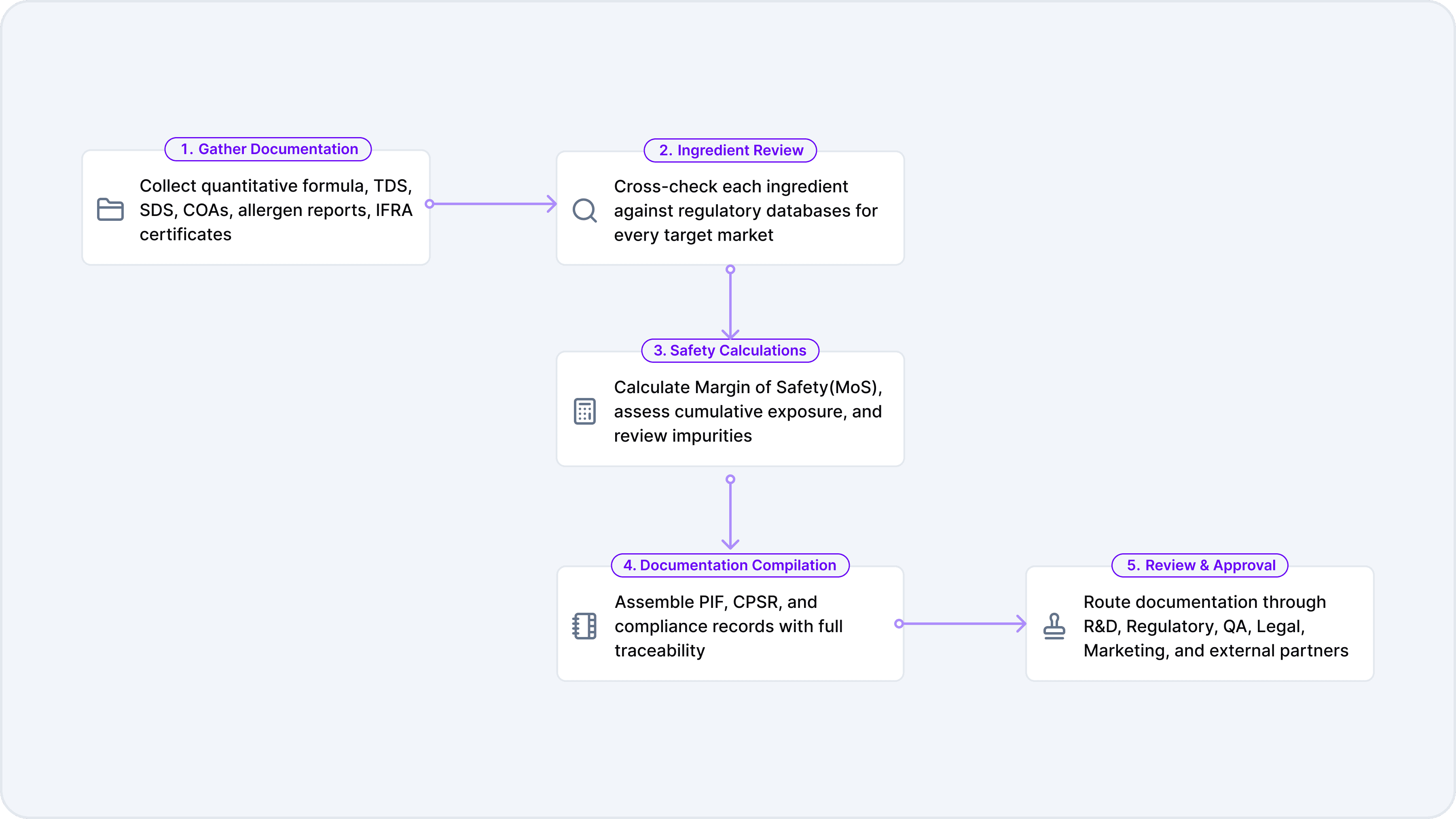1456x819 pixels.
Task: Click the magnifying glass search icon
Action: [584, 210]
